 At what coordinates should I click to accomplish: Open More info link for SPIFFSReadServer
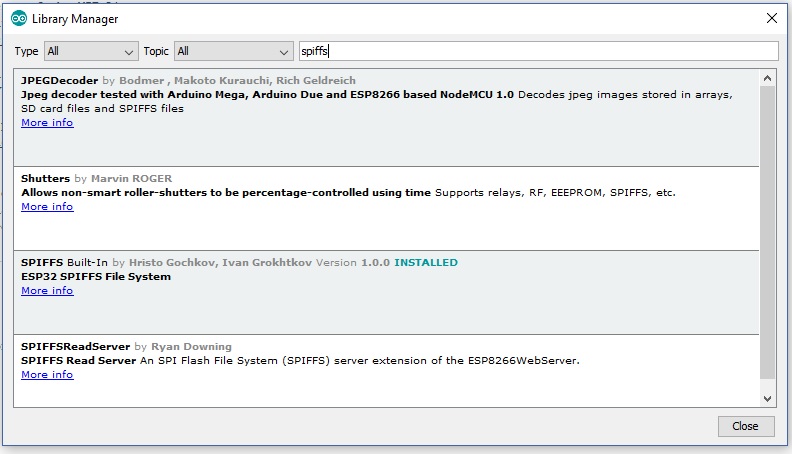point(47,374)
